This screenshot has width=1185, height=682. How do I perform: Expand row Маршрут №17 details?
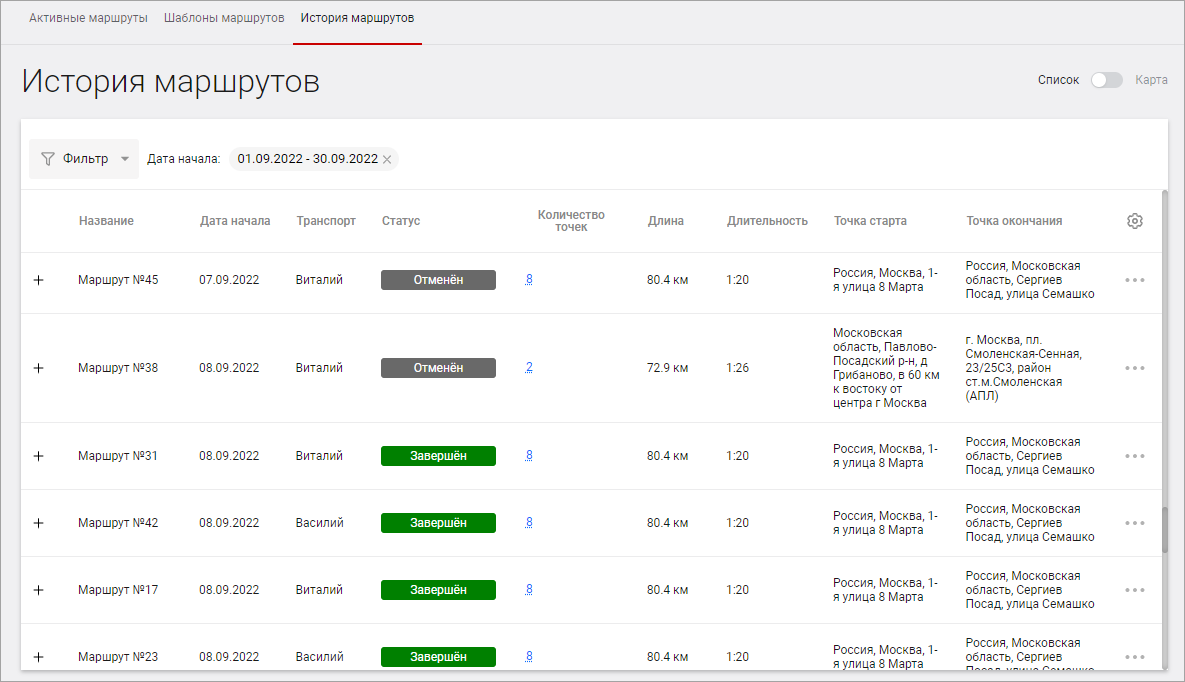click(39, 590)
